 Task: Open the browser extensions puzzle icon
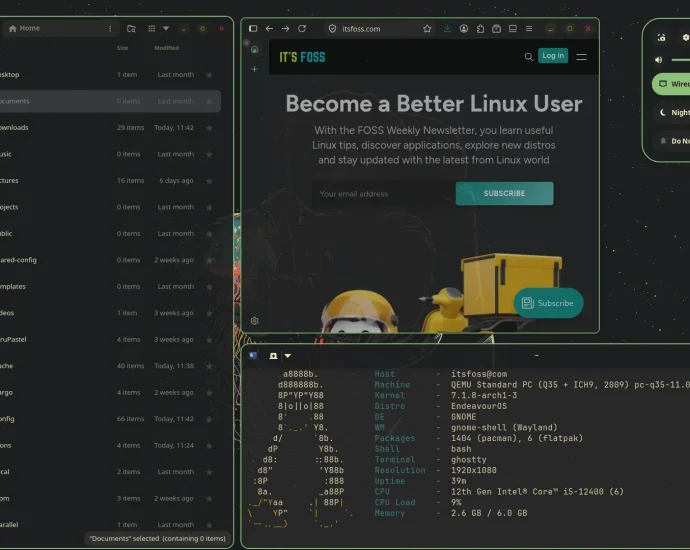tap(480, 29)
